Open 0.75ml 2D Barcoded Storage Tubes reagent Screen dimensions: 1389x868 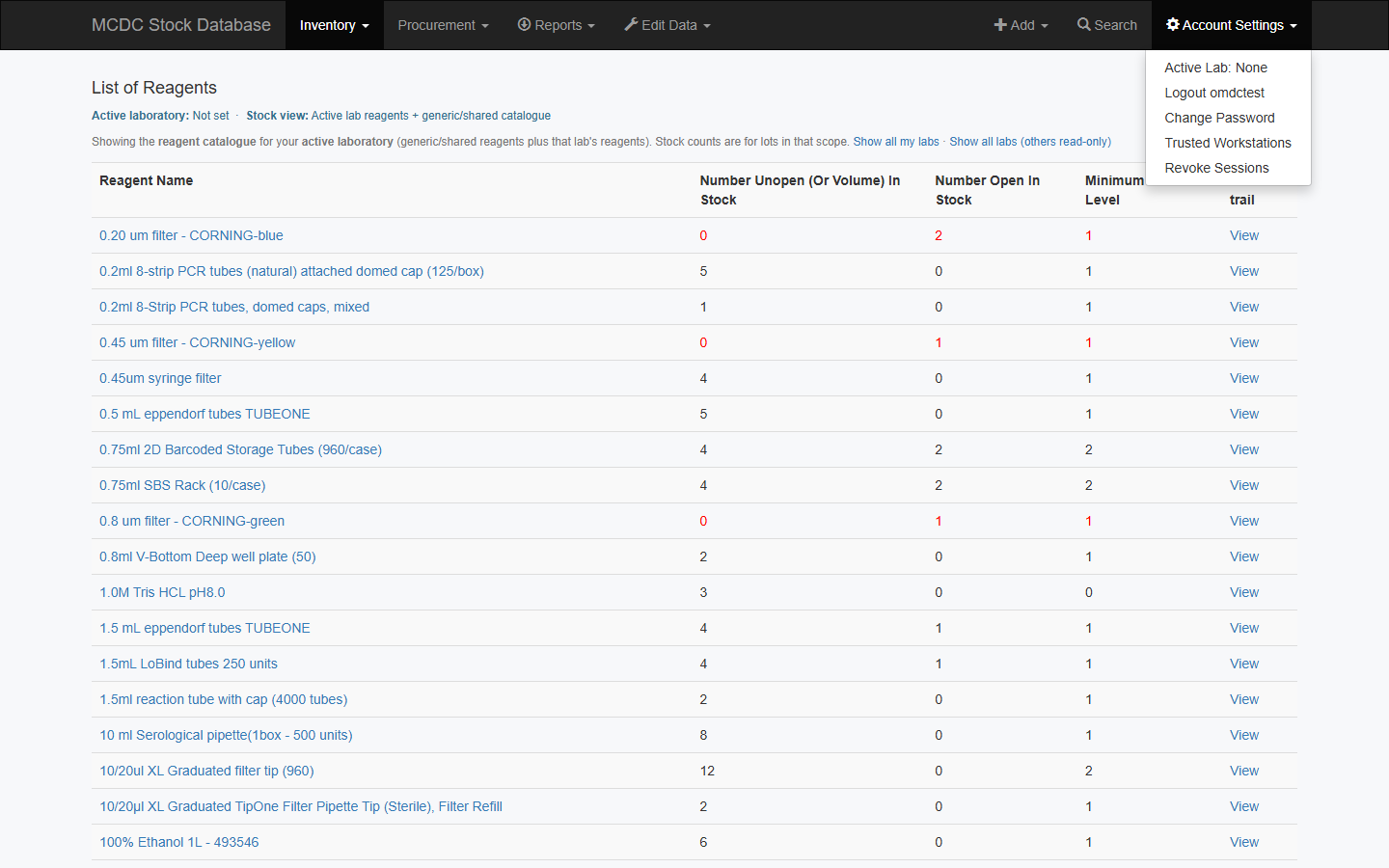point(240,449)
